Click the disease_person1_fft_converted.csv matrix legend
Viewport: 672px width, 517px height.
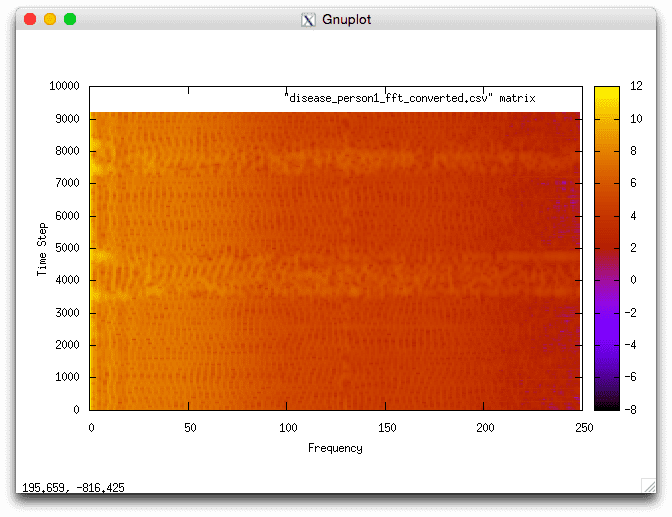pos(410,99)
